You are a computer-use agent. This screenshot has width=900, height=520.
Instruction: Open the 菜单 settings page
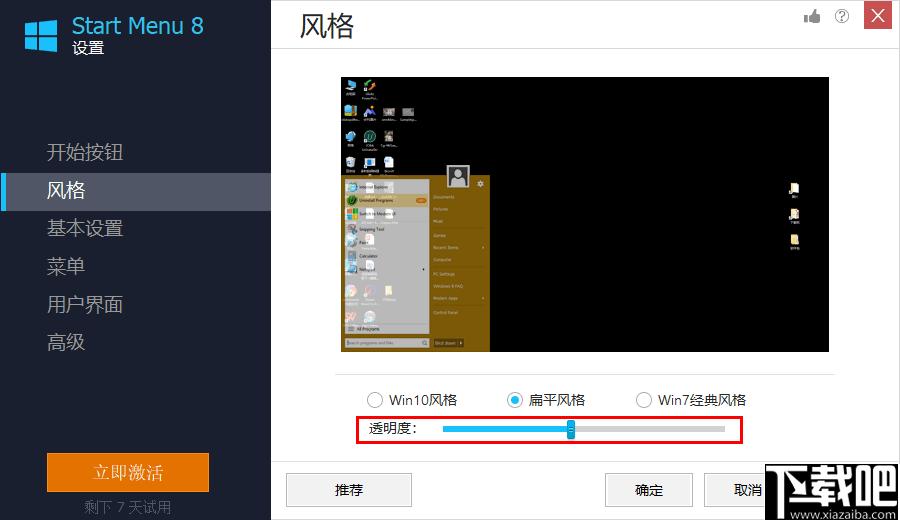(x=66, y=266)
